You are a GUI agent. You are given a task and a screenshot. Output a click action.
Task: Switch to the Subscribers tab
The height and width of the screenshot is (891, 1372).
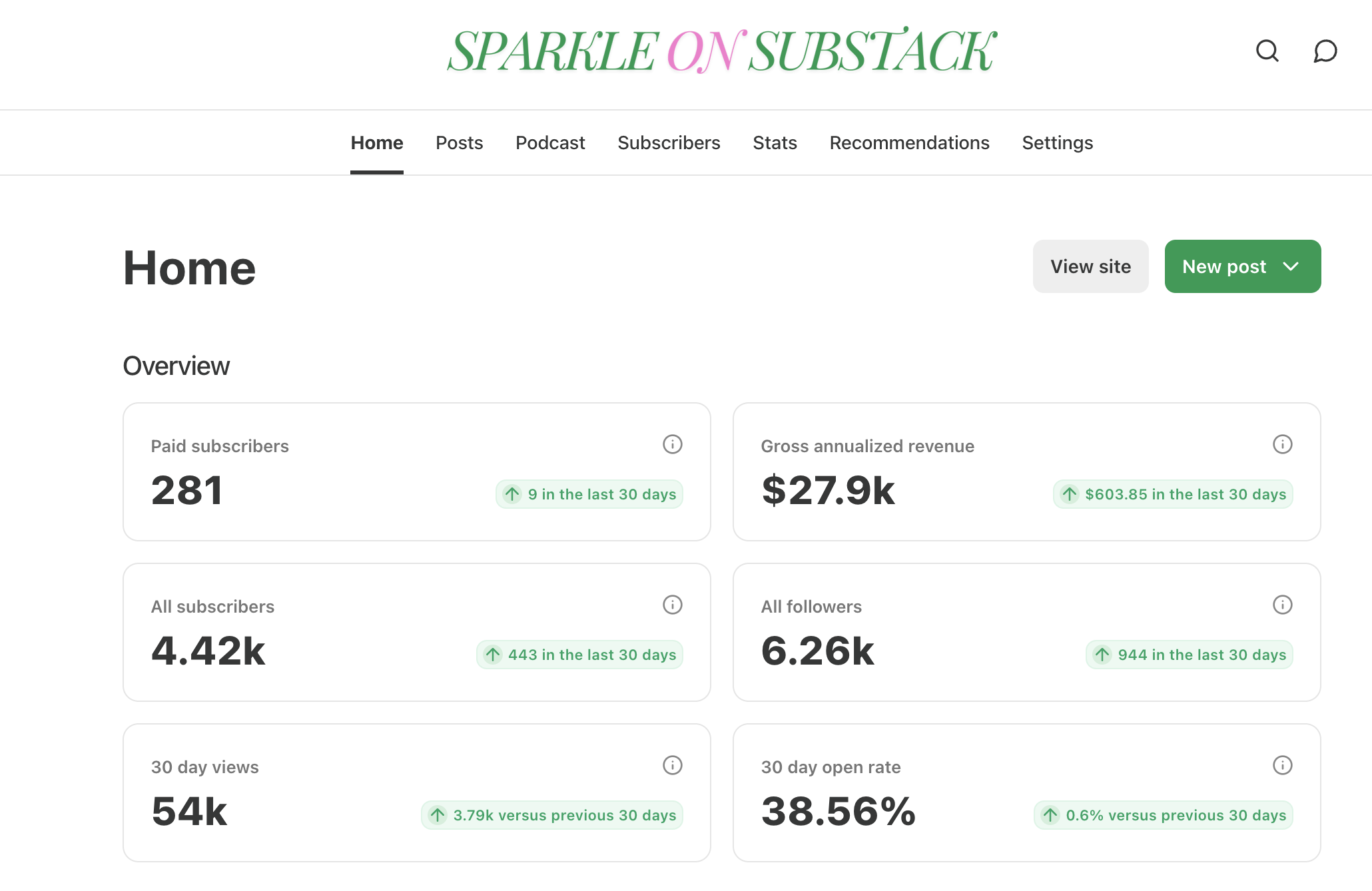click(x=669, y=143)
